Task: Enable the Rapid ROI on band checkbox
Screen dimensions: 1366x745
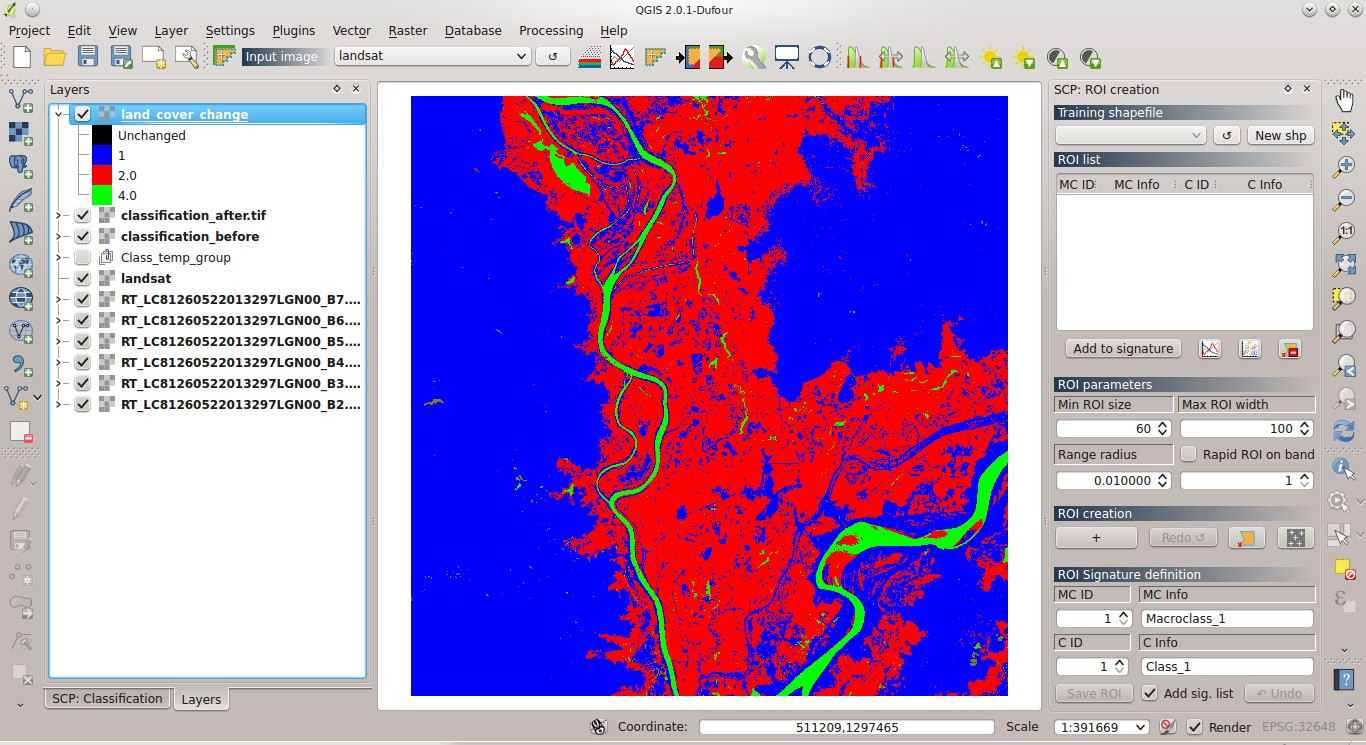Action: (x=1190, y=454)
